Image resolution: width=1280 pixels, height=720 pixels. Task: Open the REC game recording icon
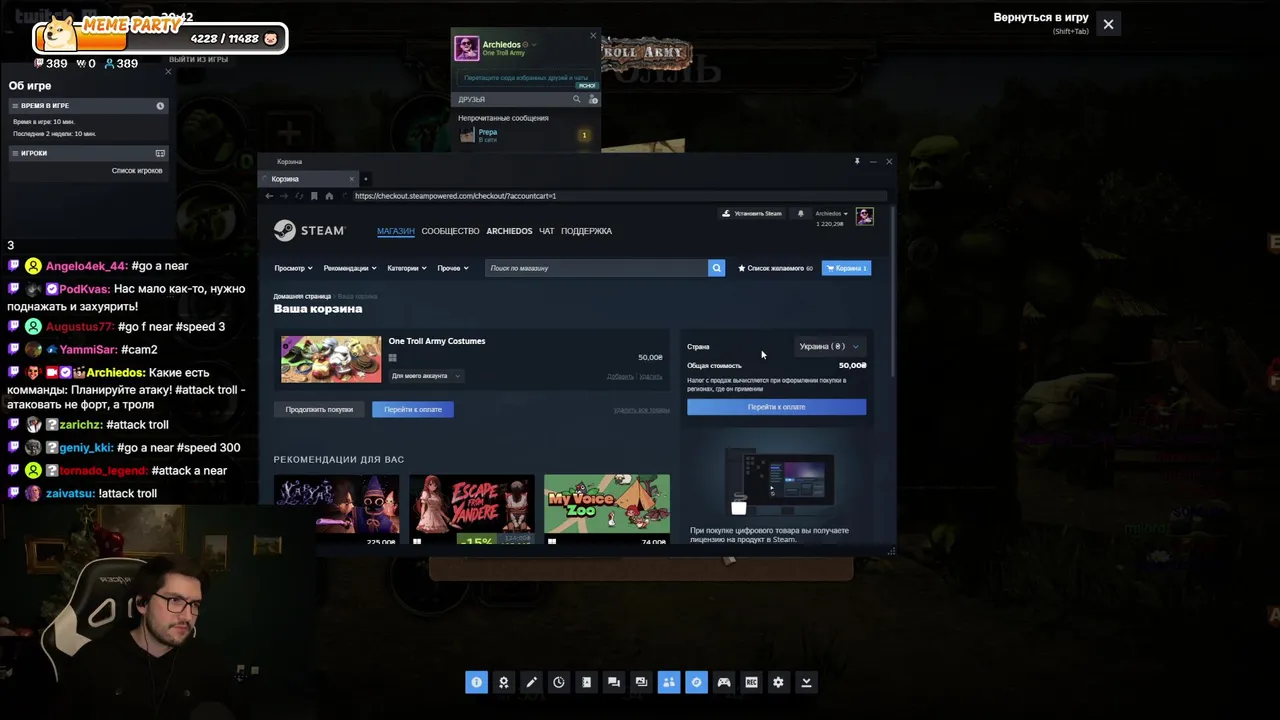point(751,682)
